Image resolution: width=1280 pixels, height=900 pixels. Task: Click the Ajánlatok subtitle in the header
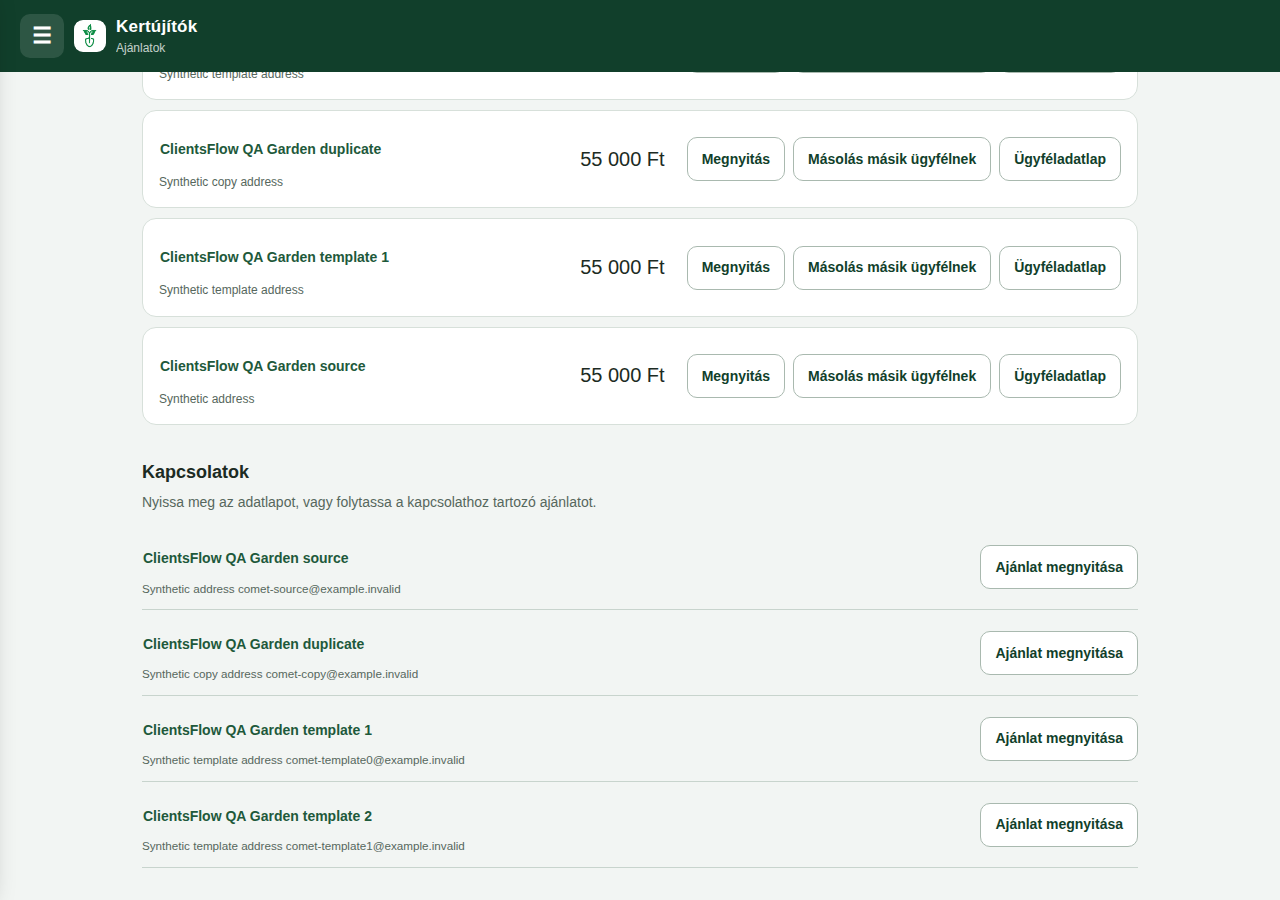(x=140, y=48)
